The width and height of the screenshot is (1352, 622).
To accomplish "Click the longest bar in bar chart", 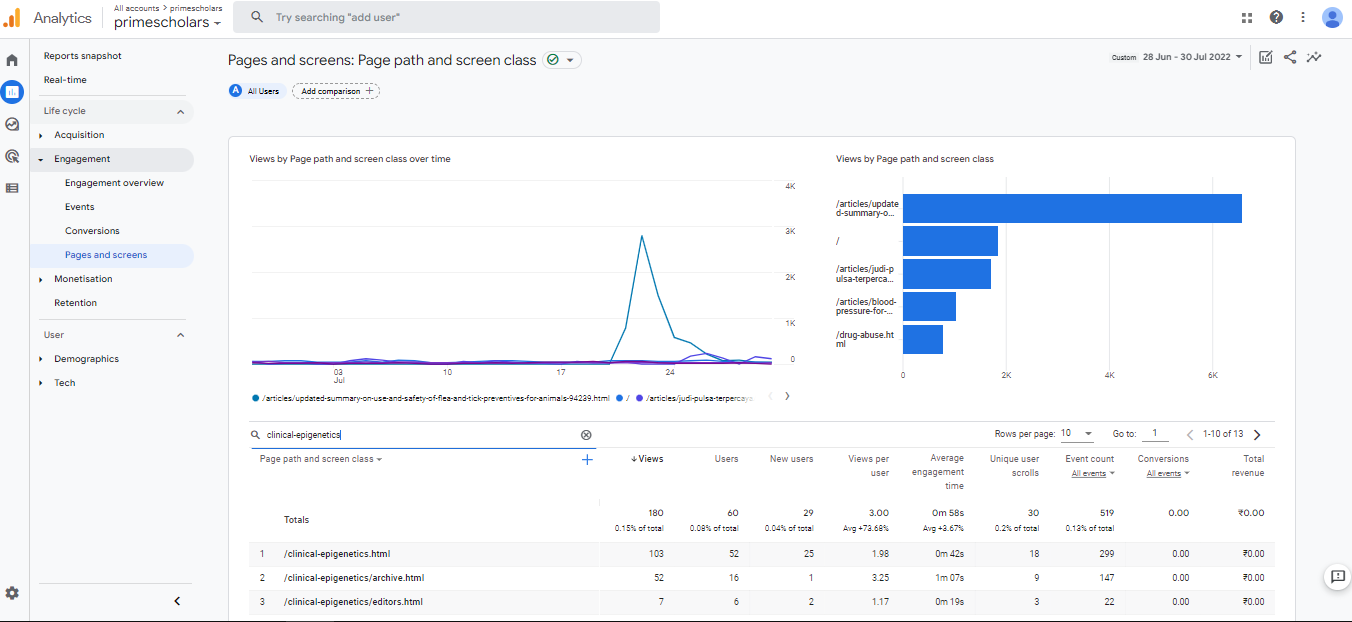I will [x=1071, y=208].
